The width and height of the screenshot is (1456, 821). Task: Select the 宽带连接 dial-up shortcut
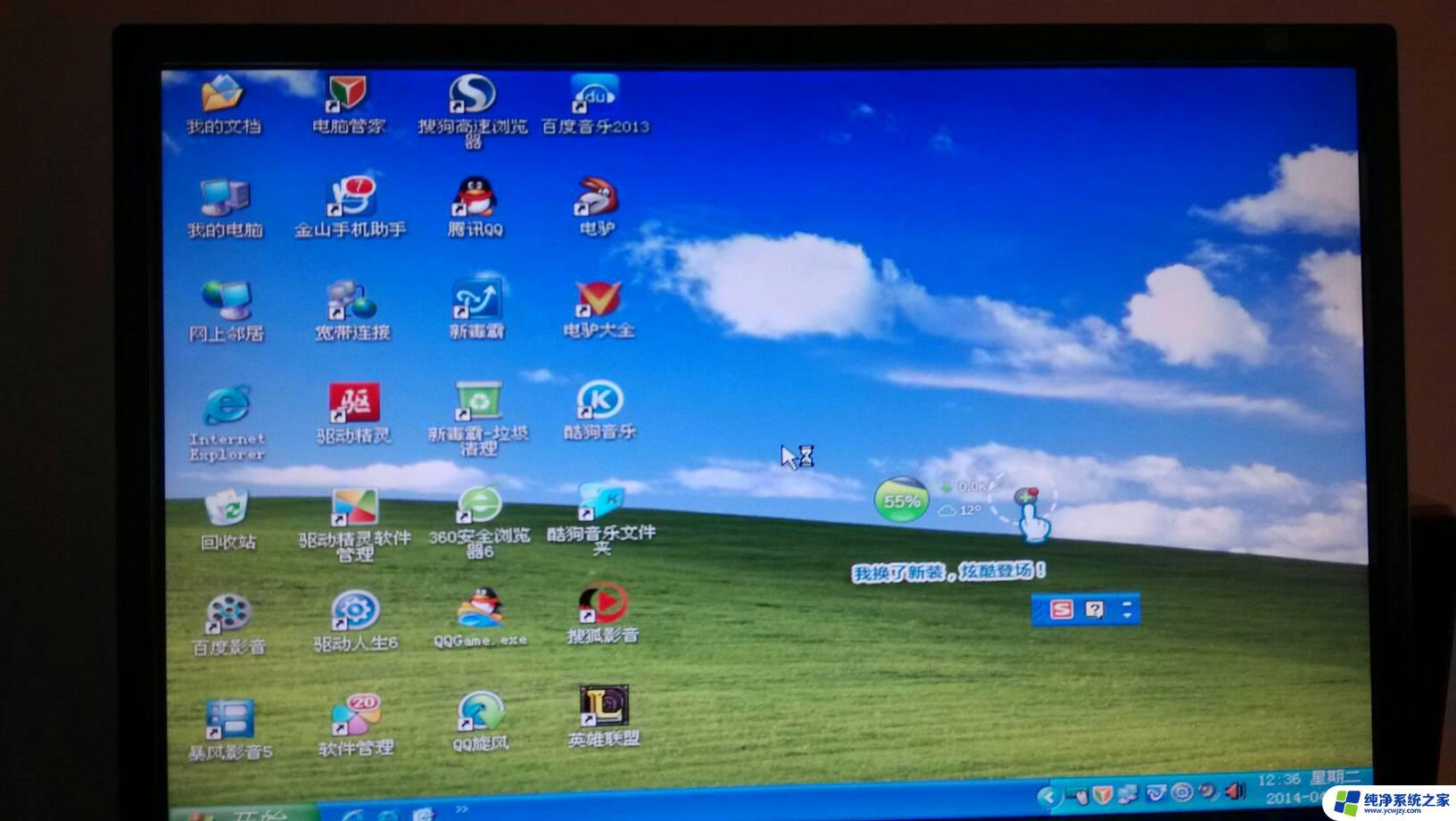pyautogui.click(x=352, y=311)
